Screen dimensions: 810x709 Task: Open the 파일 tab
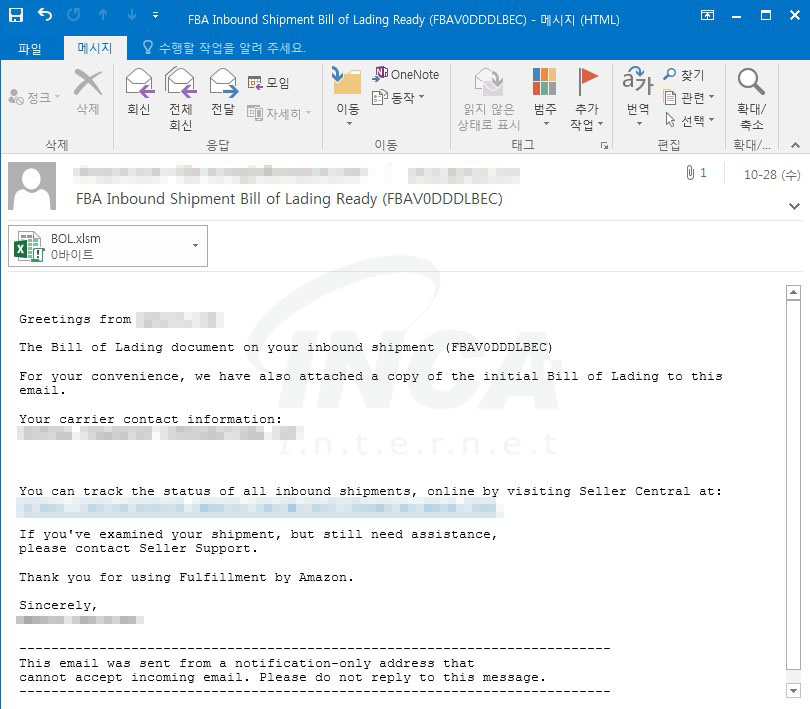click(x=30, y=49)
